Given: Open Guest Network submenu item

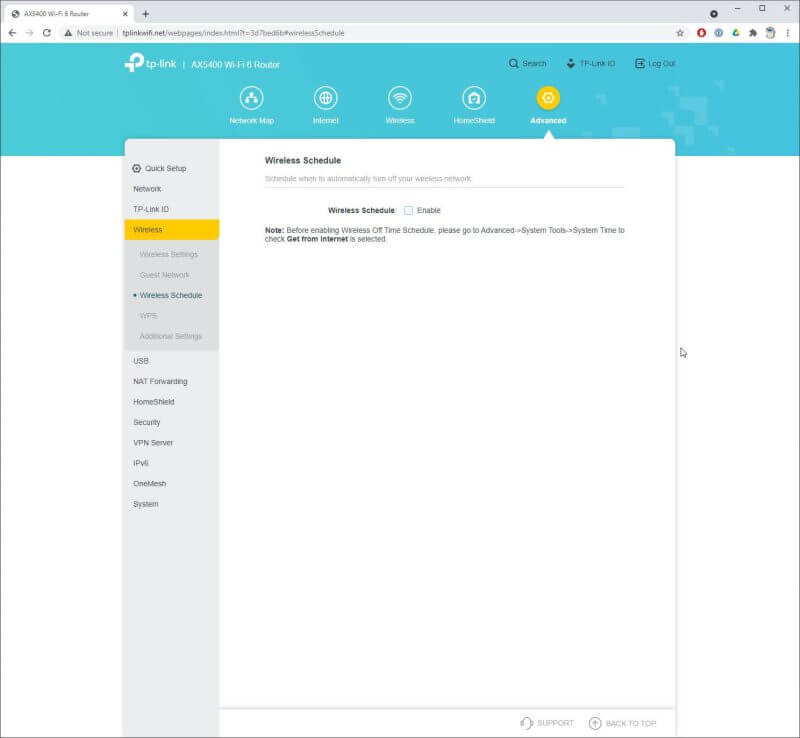Looking at the screenshot, I should (164, 275).
